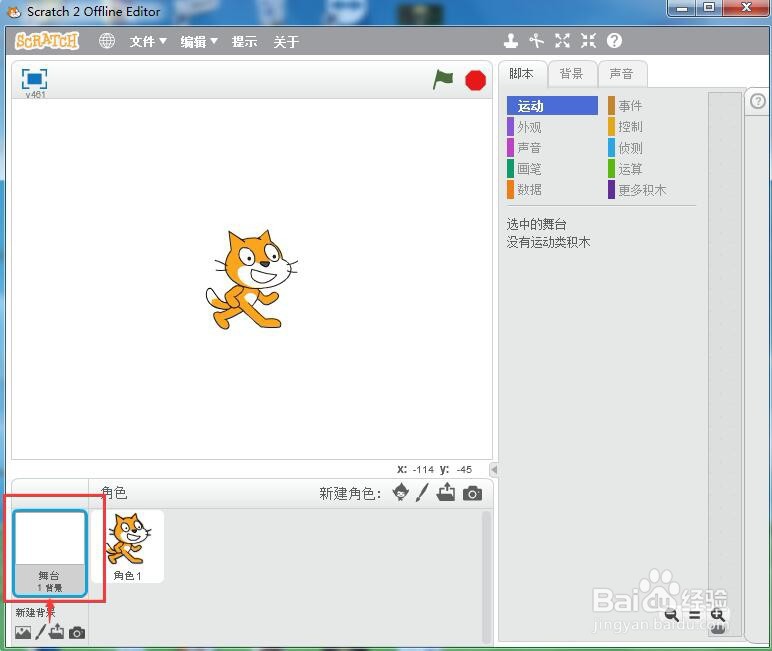Zoom in the scripts area
Screen dimensions: 772x651
[x=718, y=615]
